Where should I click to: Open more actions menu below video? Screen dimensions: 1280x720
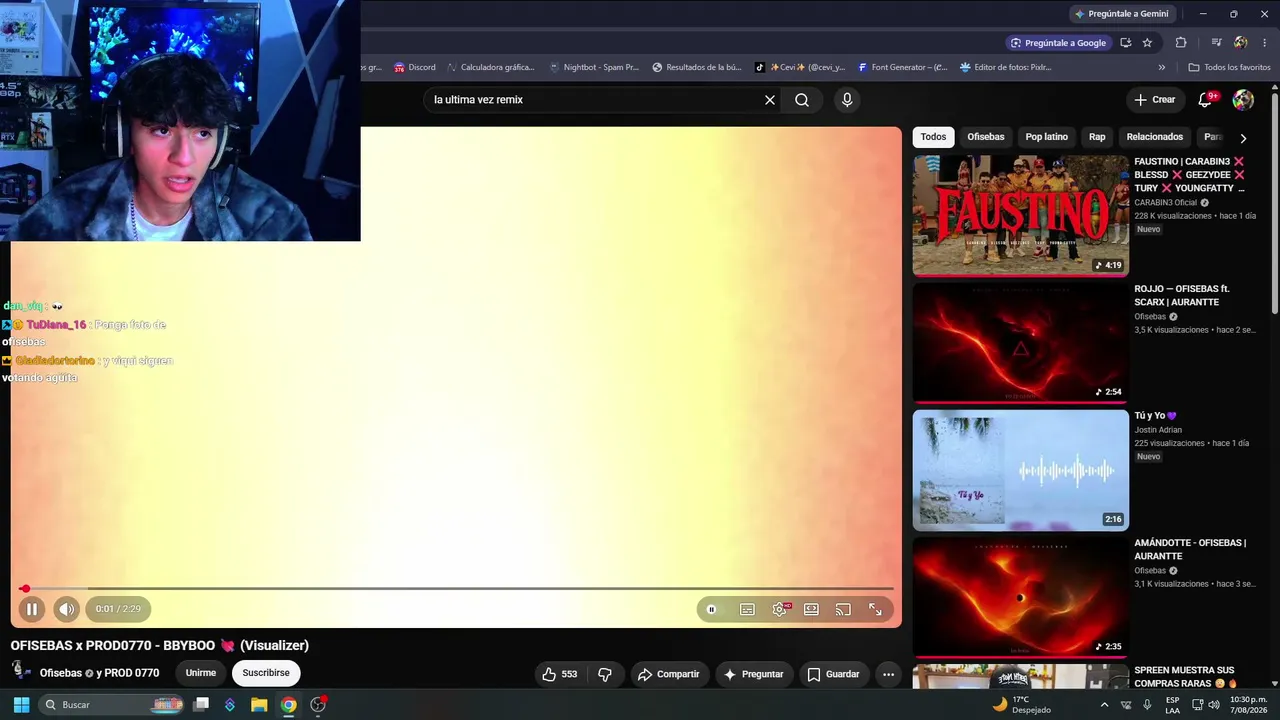click(x=888, y=674)
